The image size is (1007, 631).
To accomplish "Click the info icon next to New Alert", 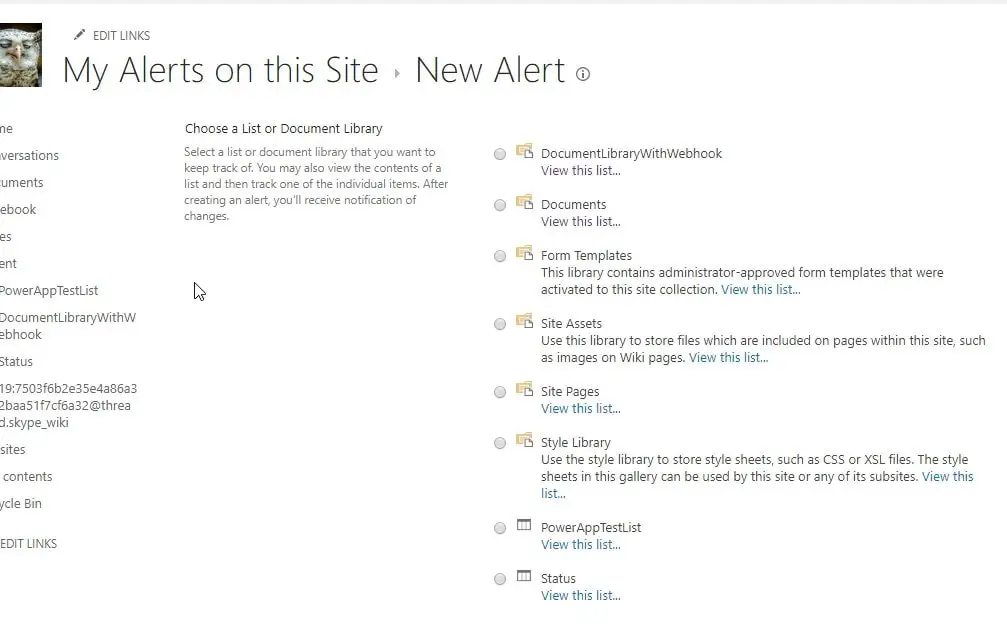I will 583,74.
